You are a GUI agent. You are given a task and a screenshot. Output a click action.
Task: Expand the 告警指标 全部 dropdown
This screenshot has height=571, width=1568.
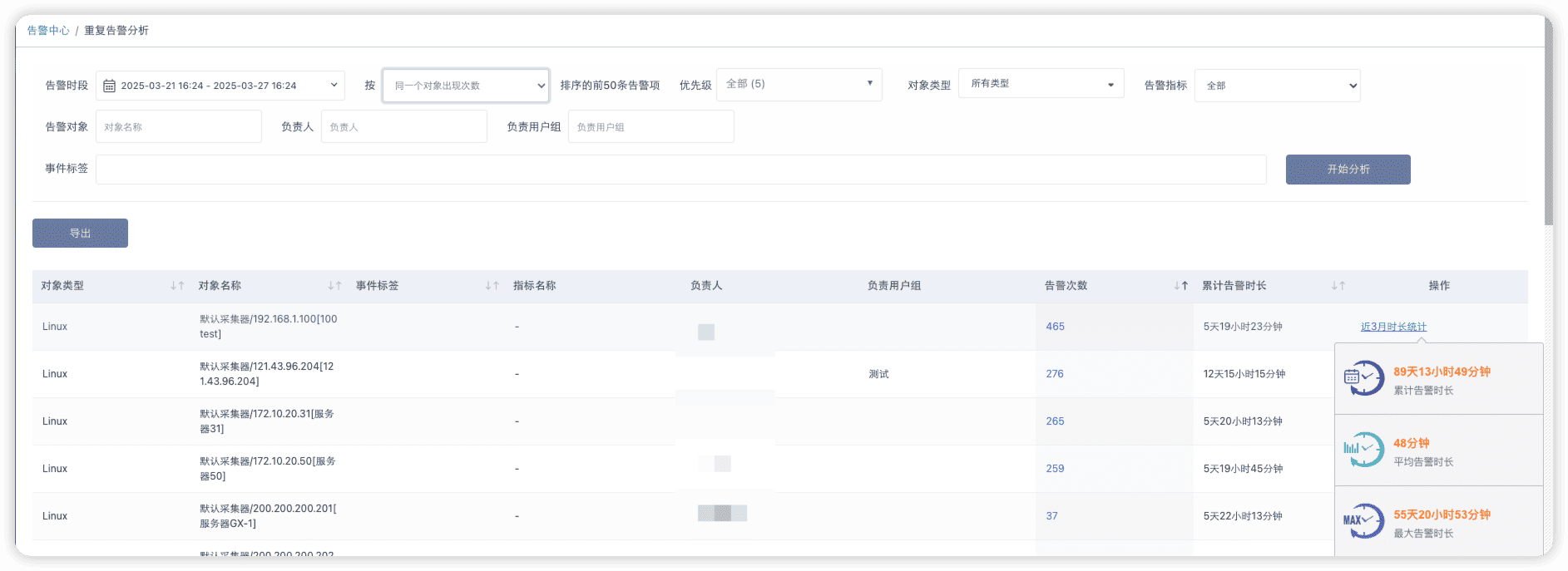coord(1277,86)
